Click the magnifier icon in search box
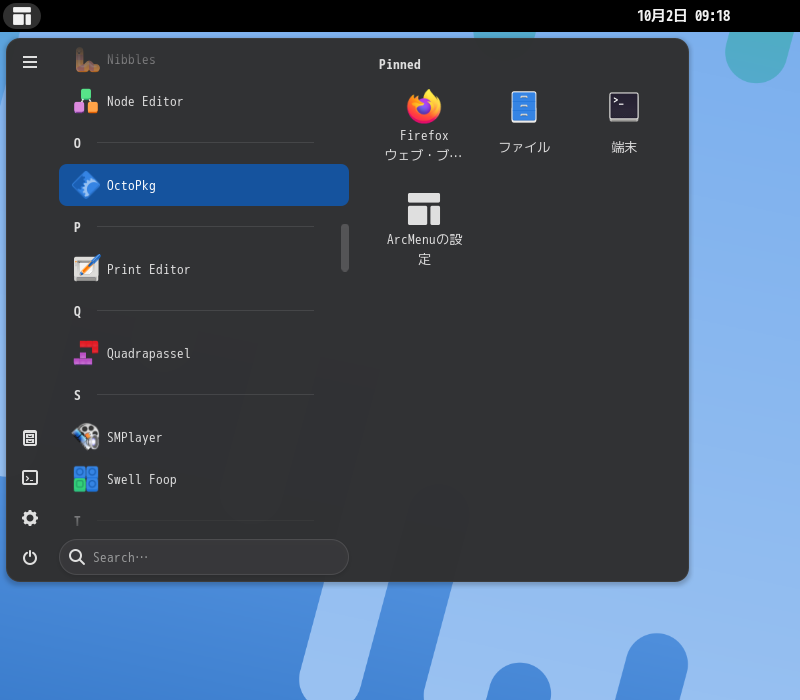 [x=77, y=557]
